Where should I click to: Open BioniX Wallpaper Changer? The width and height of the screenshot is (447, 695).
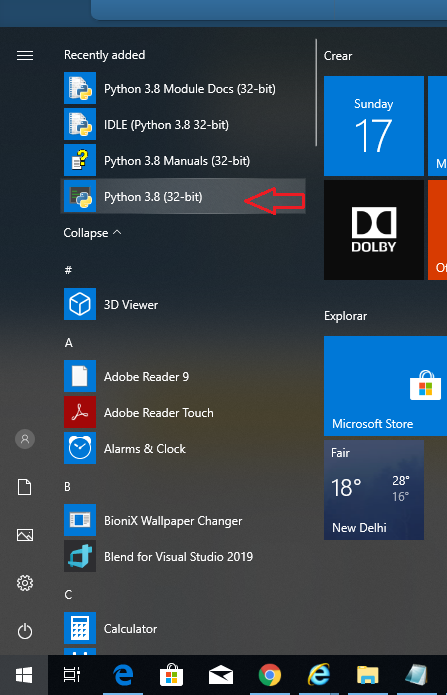click(x=183, y=520)
